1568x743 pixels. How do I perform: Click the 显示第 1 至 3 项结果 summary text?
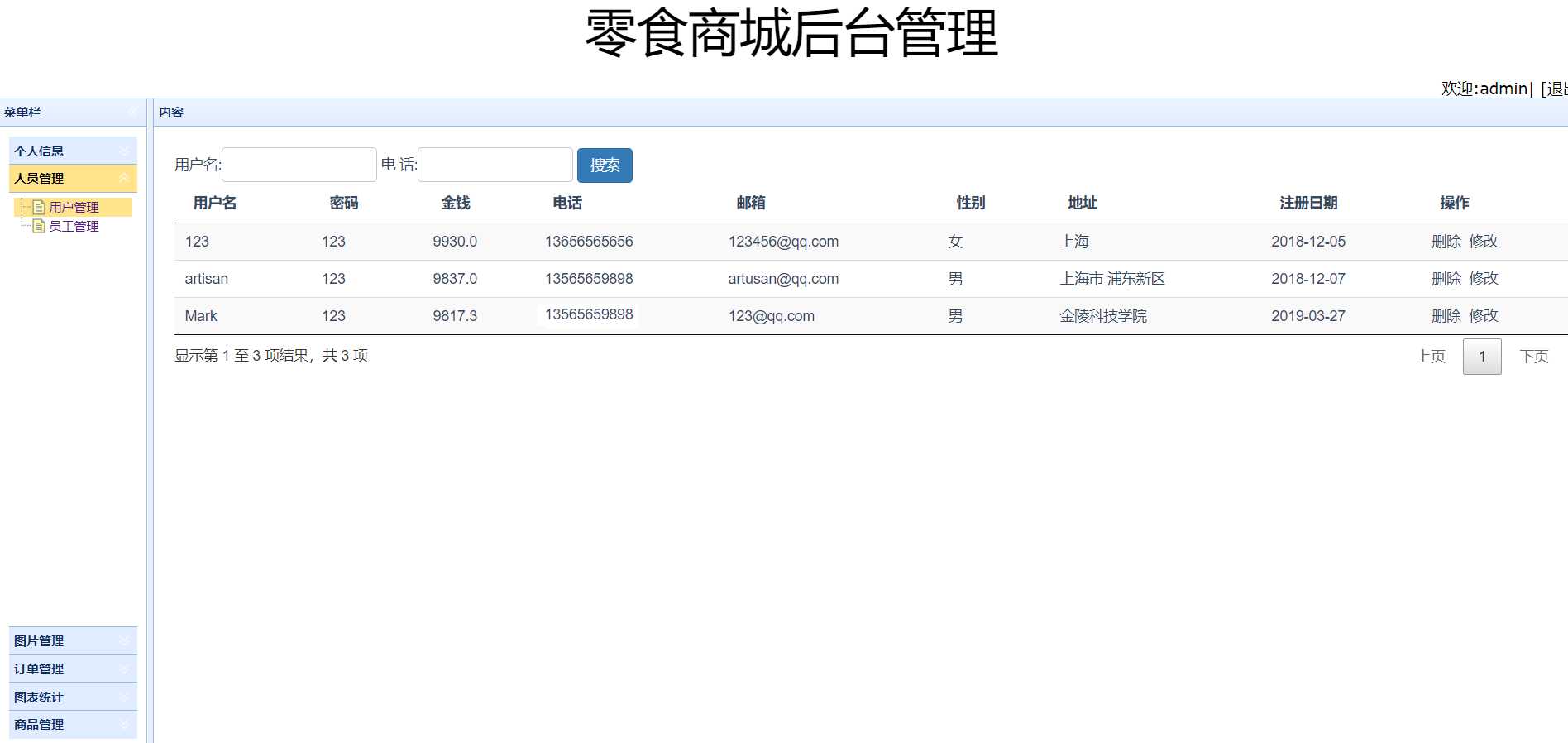(x=271, y=356)
